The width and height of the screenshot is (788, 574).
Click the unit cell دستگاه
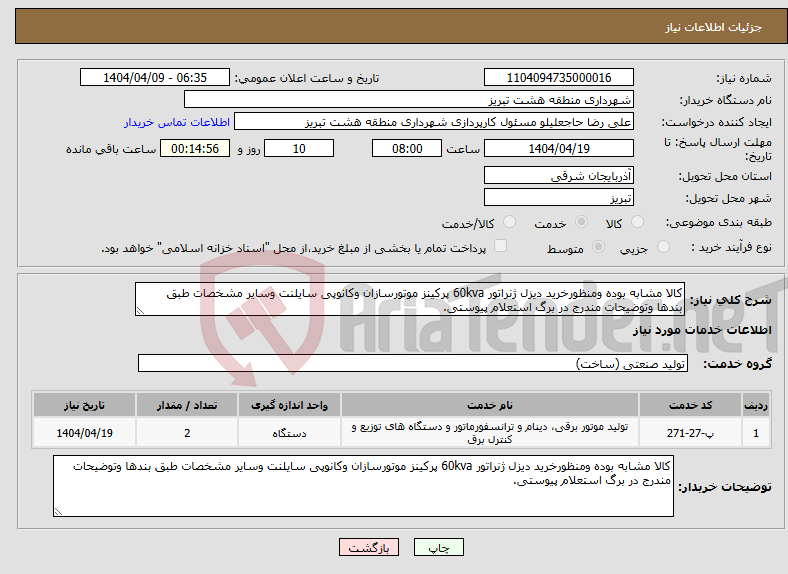click(289, 433)
